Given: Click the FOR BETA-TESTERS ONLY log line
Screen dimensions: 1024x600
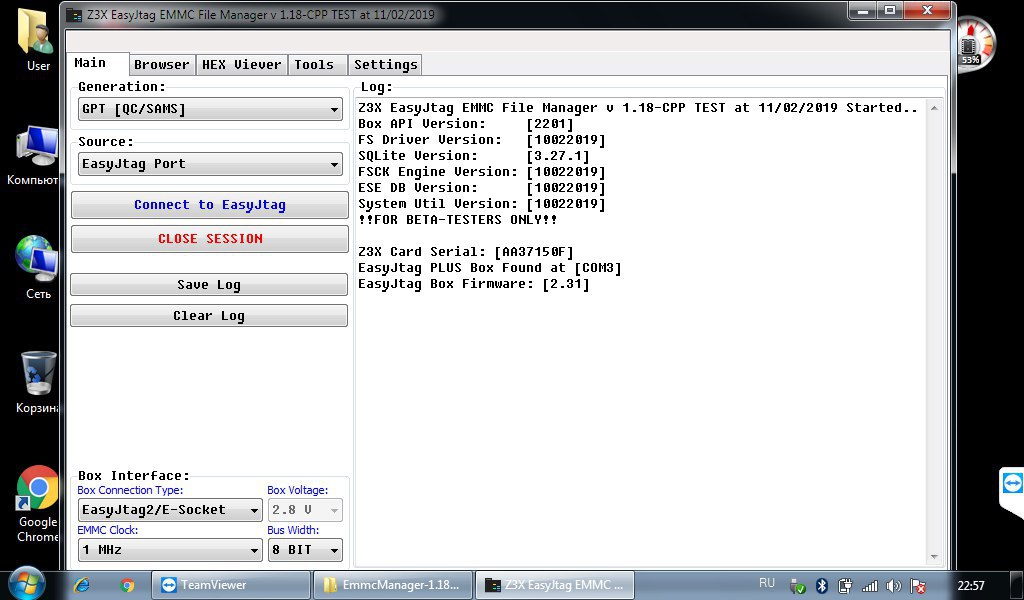Looking at the screenshot, I should point(458,220).
